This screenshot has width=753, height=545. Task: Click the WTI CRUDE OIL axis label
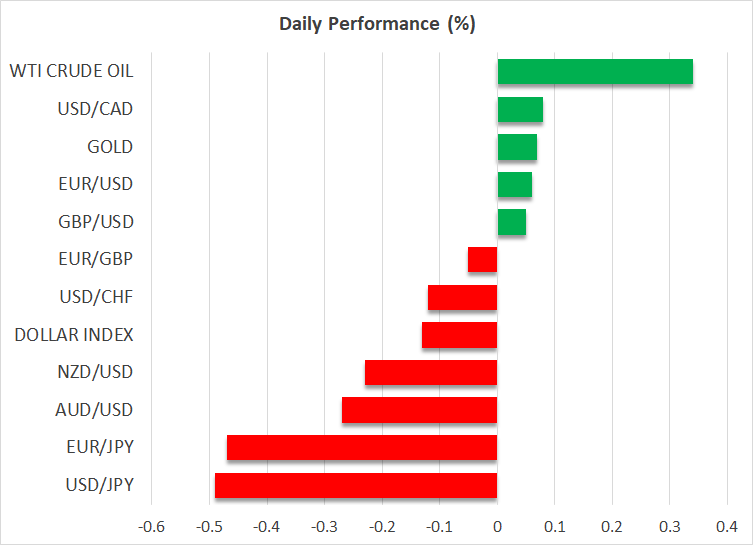point(71,72)
